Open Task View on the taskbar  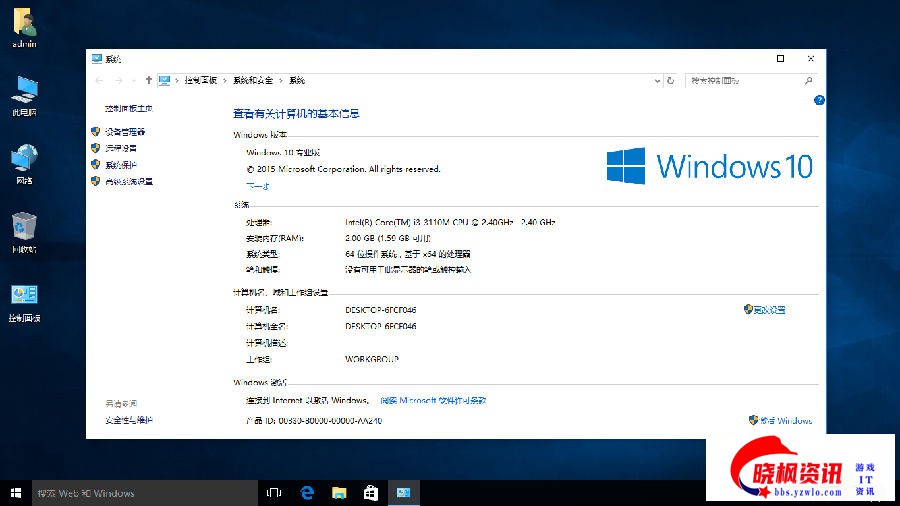coord(275,493)
